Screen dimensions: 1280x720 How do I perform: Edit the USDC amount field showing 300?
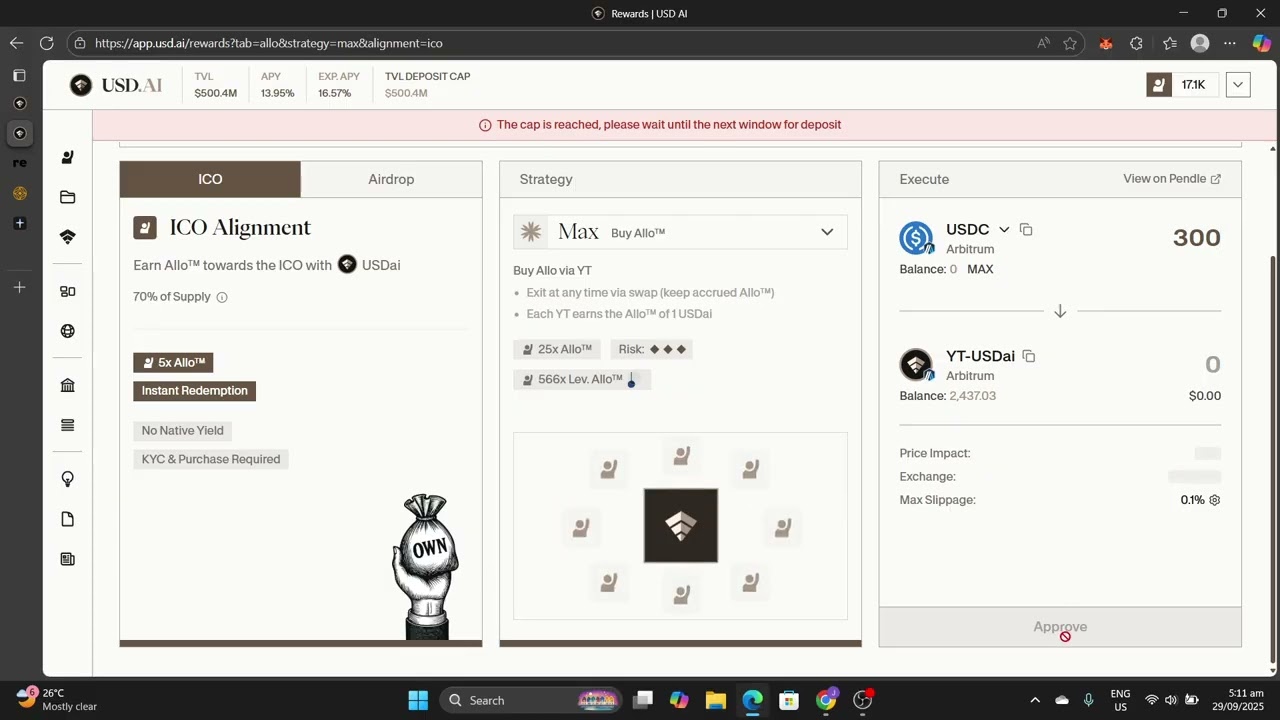[x=1196, y=237]
